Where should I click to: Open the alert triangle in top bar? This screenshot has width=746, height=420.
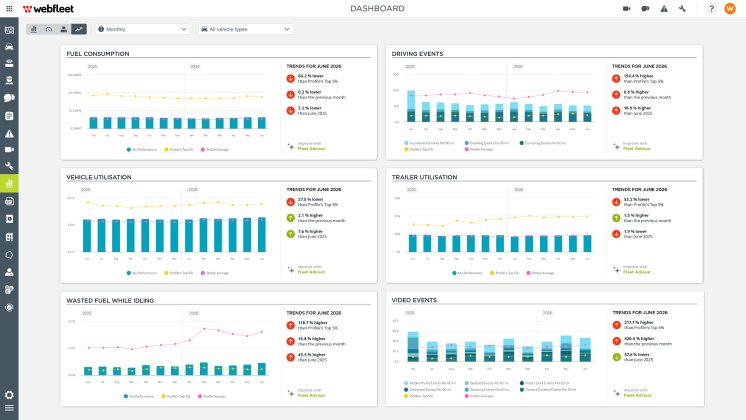(664, 9)
